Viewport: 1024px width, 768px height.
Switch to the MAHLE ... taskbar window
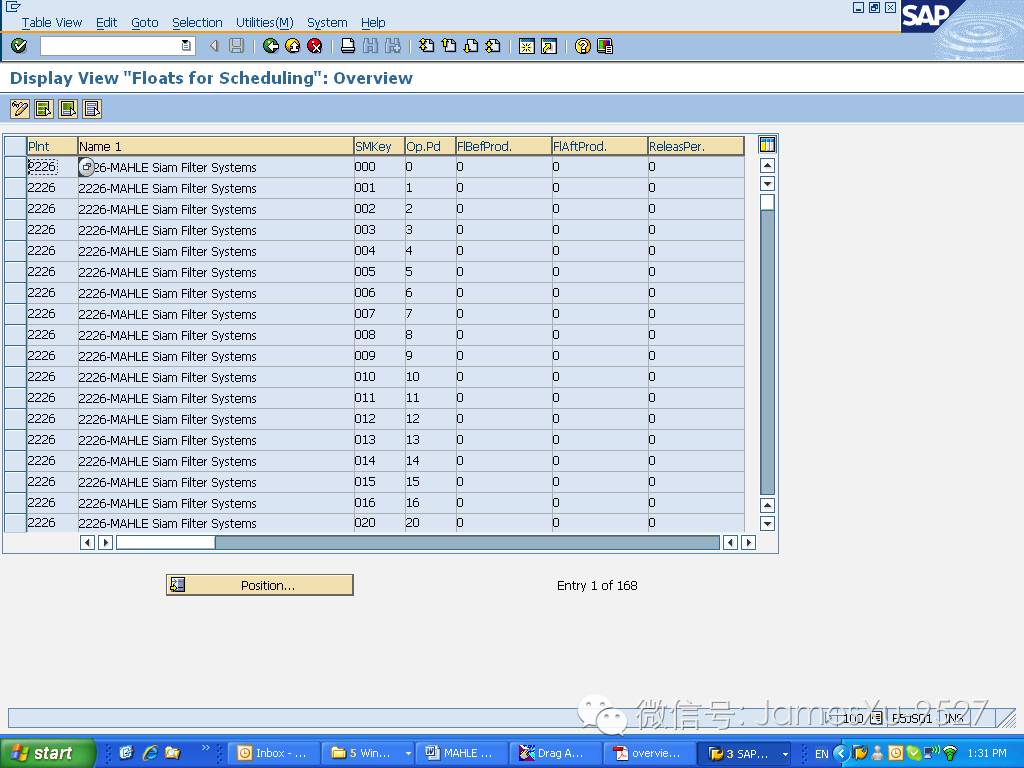click(x=461, y=754)
